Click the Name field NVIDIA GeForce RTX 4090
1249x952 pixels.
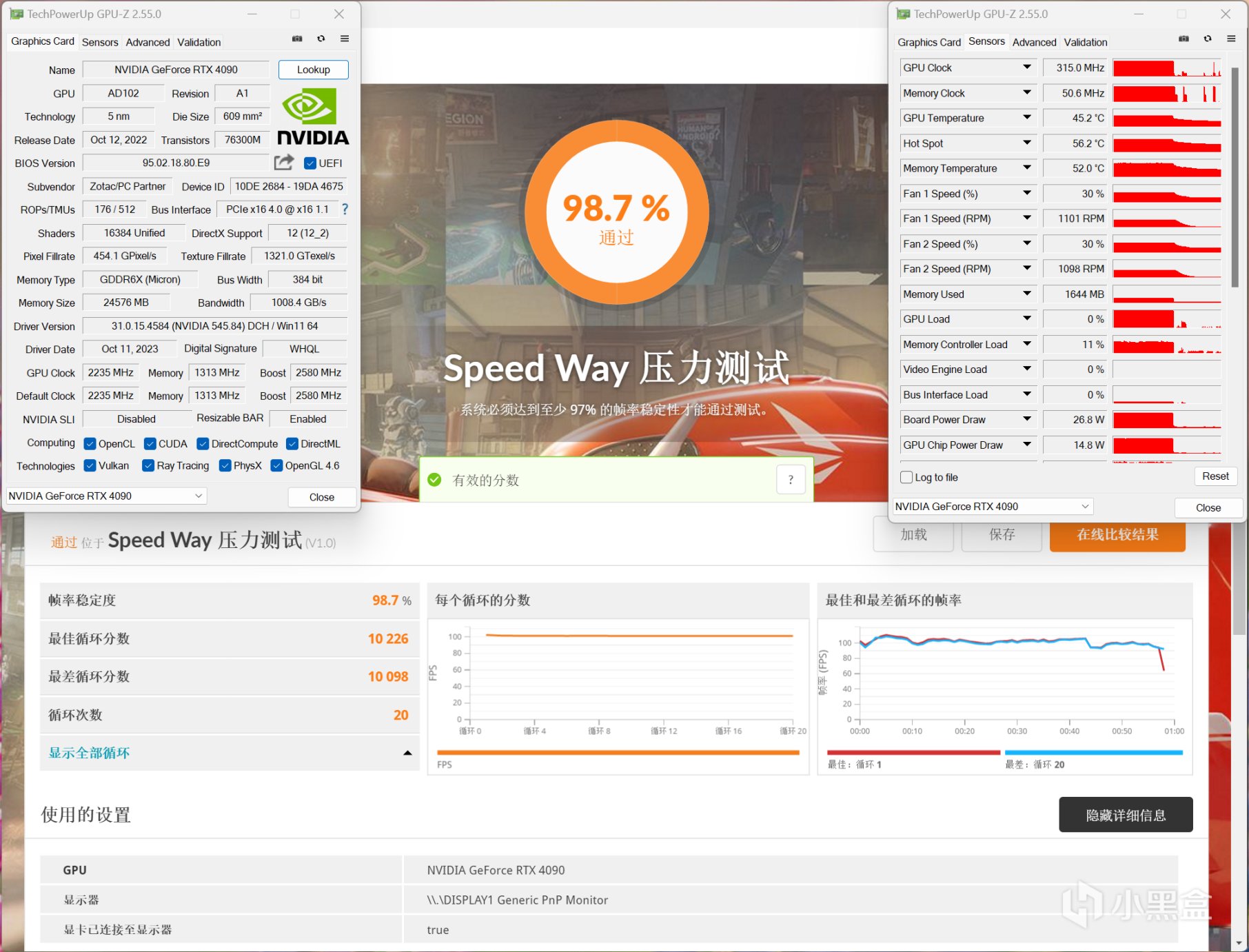tap(176, 70)
